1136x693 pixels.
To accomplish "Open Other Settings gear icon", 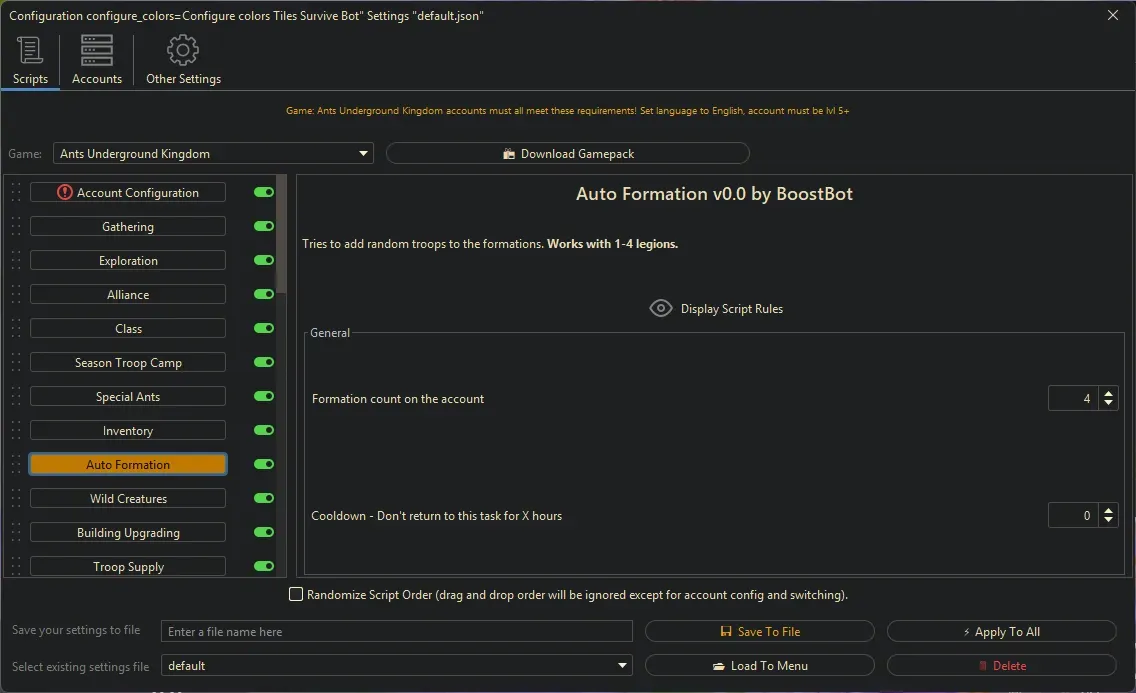I will click(x=183, y=50).
